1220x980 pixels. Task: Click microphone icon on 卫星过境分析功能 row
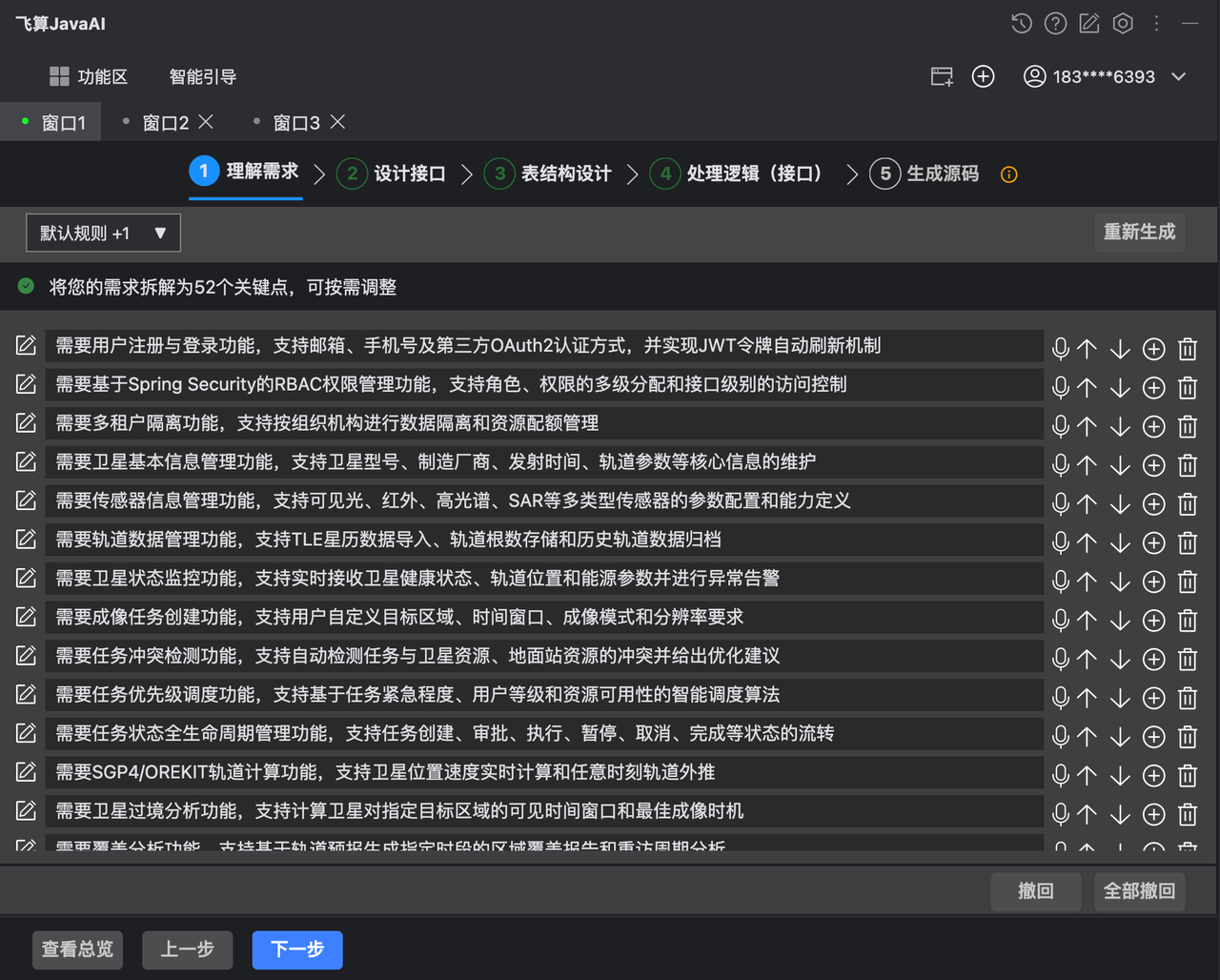pos(1060,814)
